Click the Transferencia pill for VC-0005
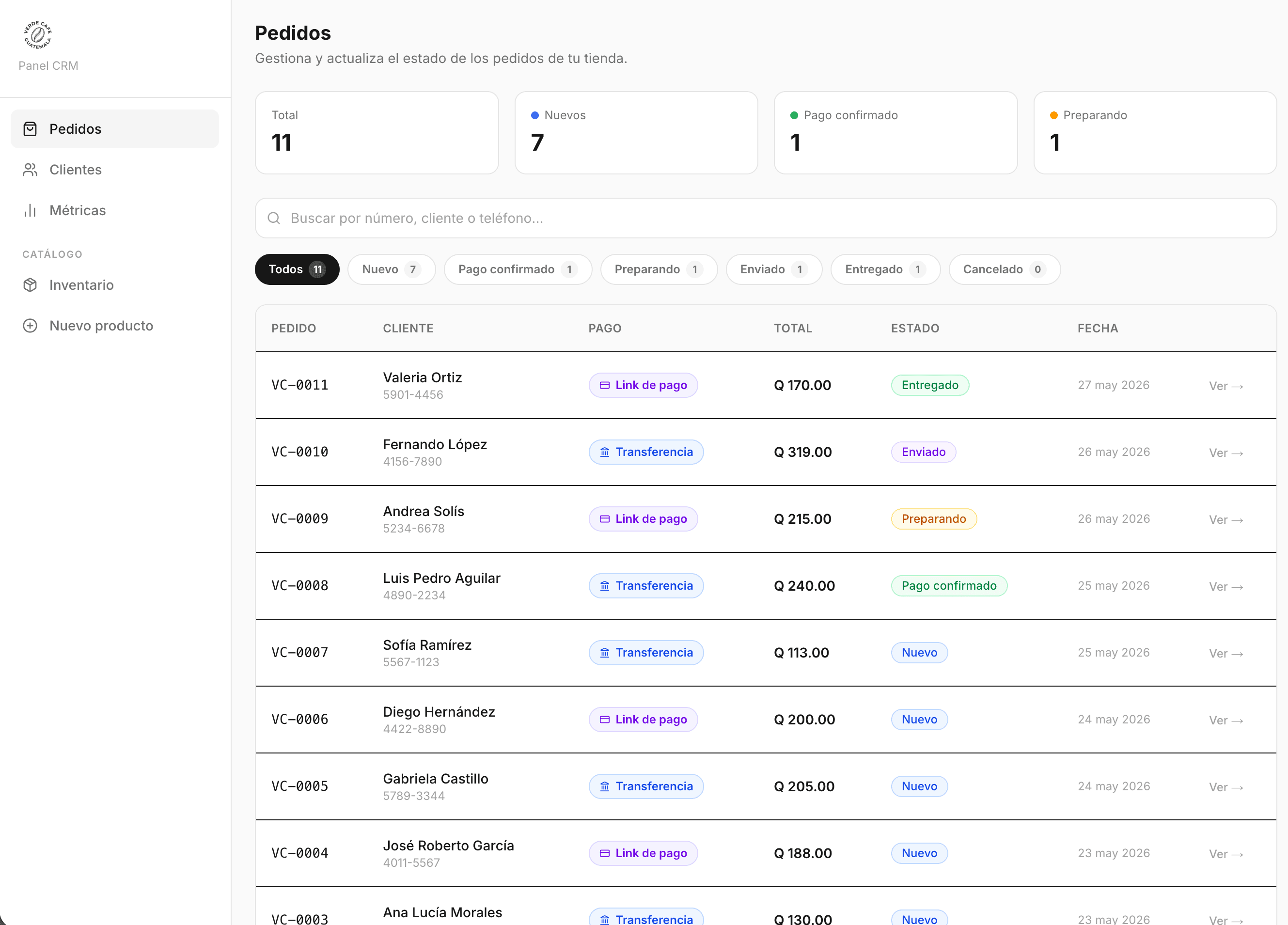 point(646,786)
